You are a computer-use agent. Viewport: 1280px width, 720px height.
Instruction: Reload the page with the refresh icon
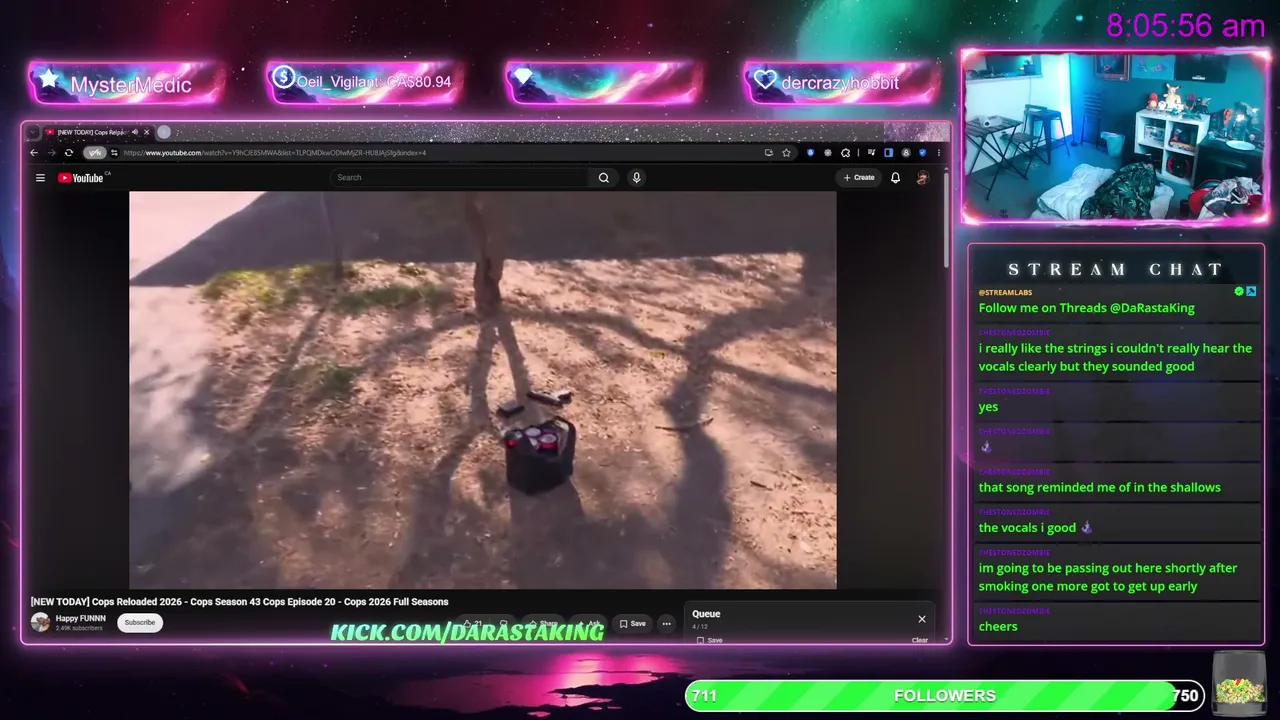coord(69,153)
